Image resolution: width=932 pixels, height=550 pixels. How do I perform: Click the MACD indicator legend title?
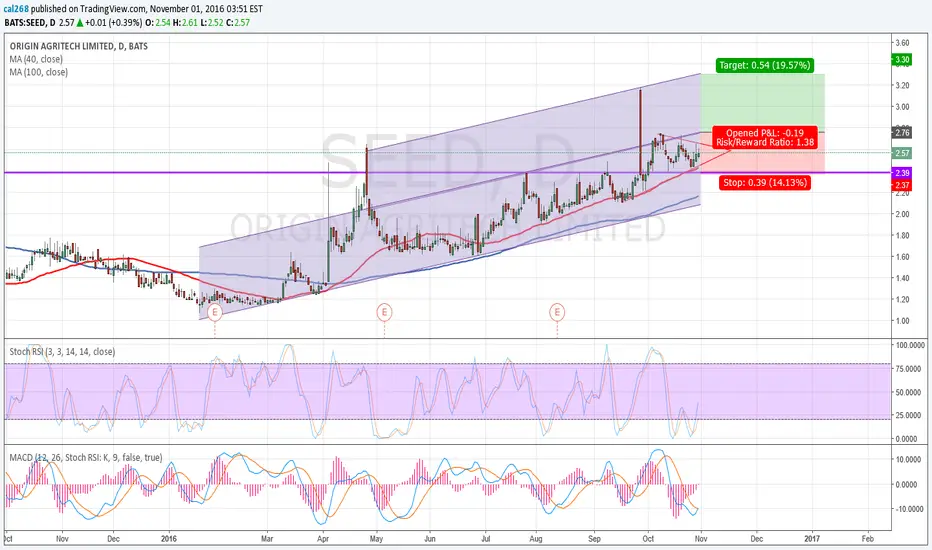coord(86,457)
